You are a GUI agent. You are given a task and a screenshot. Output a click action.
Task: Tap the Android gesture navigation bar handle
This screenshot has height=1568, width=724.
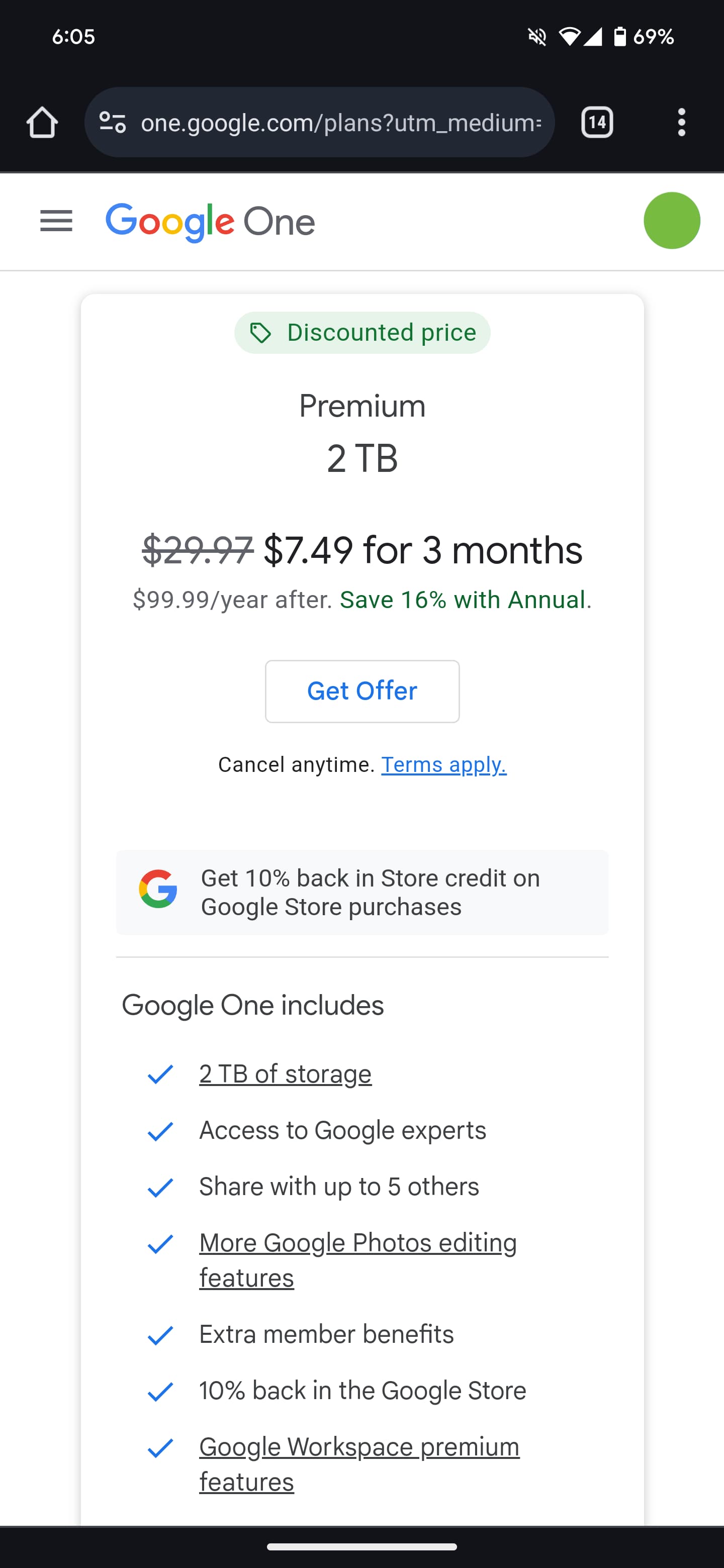pos(361,1547)
